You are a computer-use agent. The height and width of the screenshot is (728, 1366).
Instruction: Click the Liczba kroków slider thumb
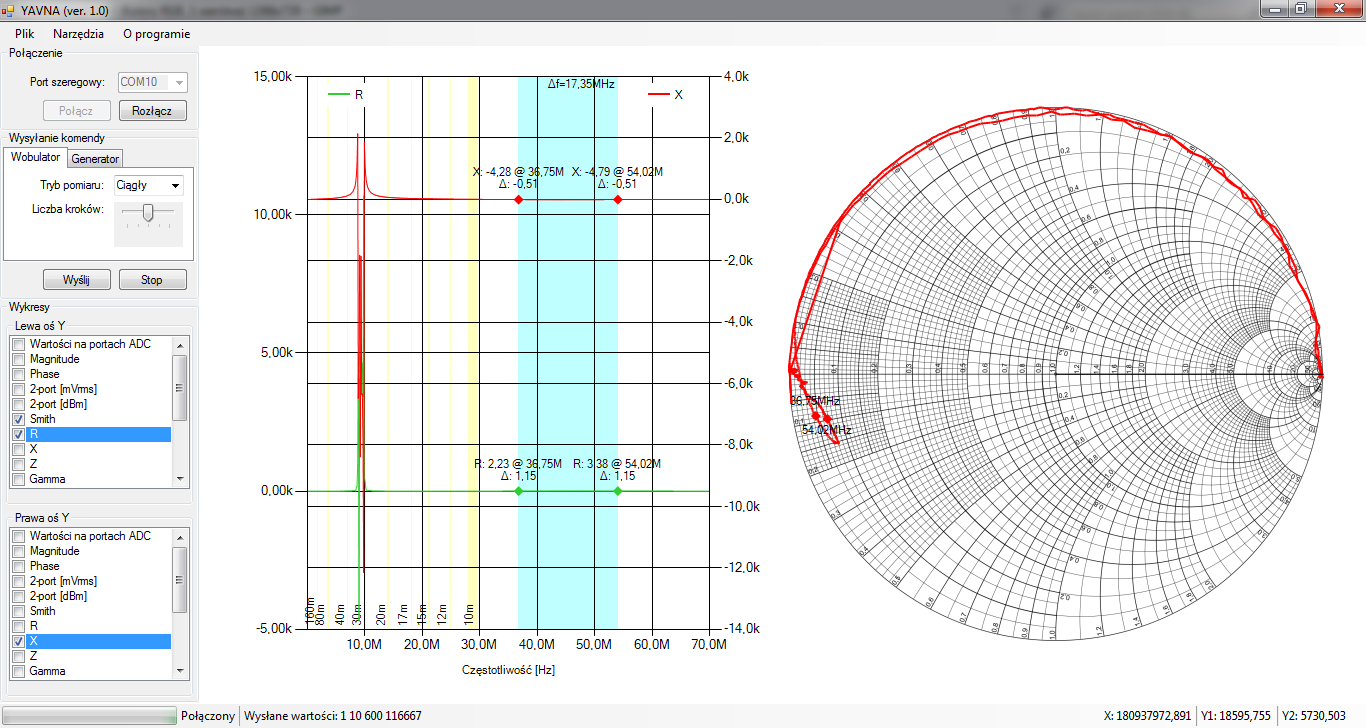click(148, 211)
